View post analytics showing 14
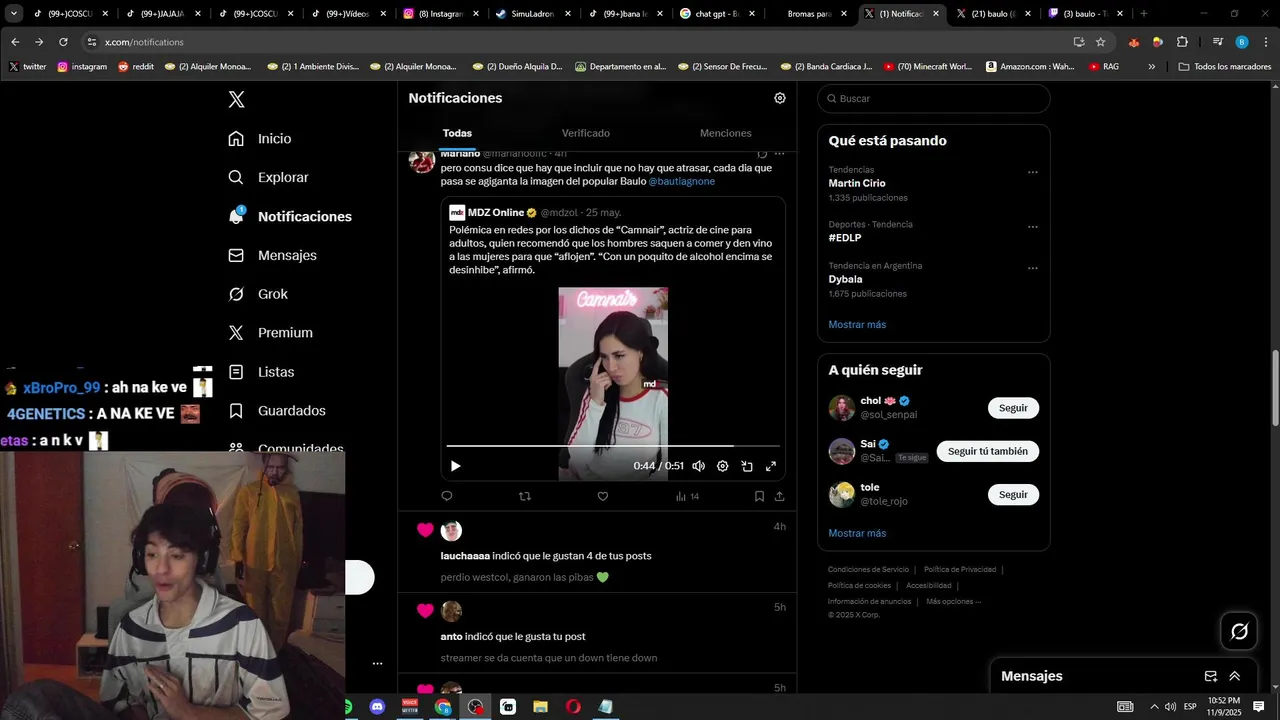The image size is (1280, 720). (x=687, y=496)
